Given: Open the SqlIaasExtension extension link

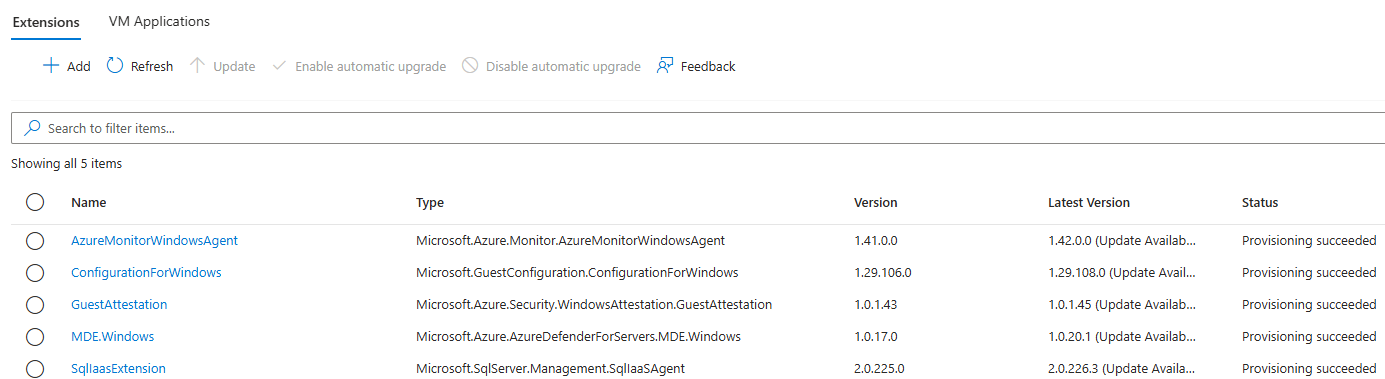Looking at the screenshot, I should tap(118, 368).
